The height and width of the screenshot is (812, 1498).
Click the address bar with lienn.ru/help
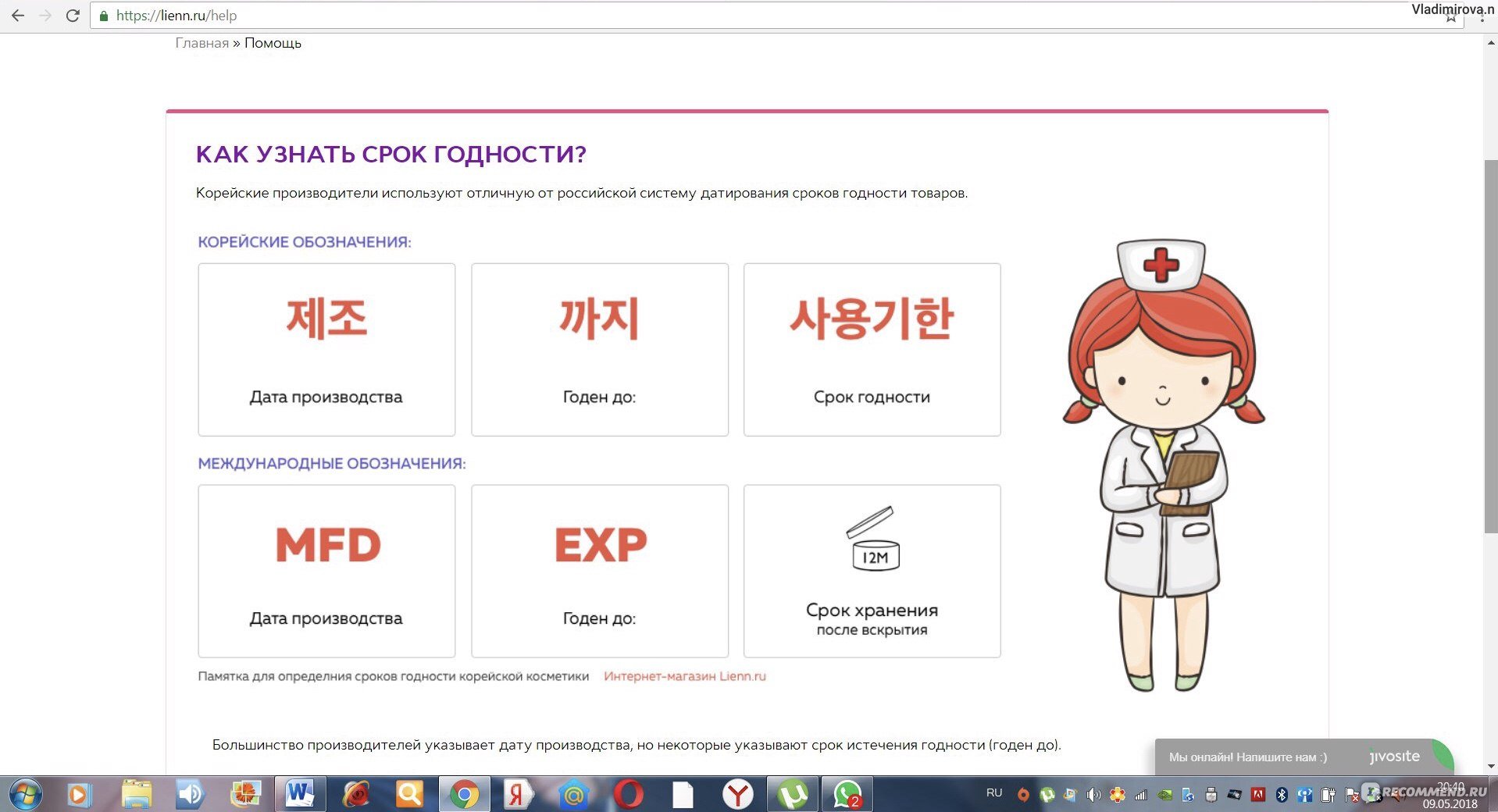point(703,16)
